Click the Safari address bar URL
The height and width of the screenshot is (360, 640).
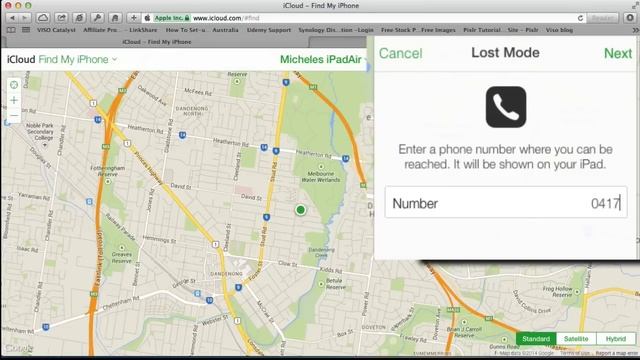click(226, 18)
